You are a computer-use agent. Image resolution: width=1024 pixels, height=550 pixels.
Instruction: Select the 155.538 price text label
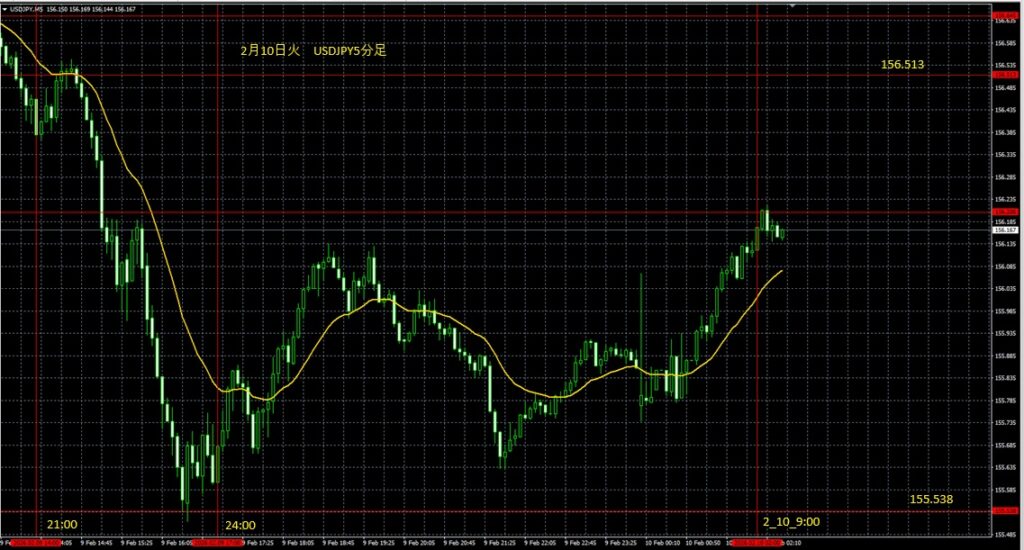coord(930,498)
